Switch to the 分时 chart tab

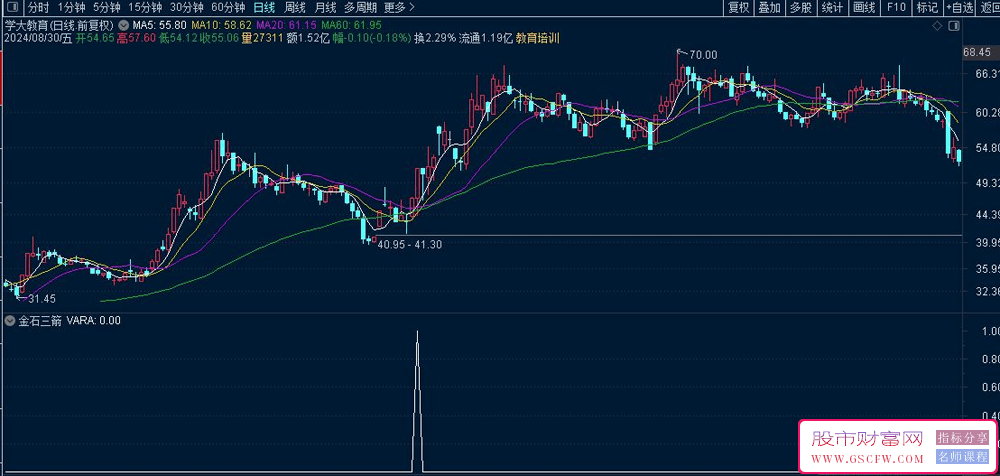click(x=38, y=8)
